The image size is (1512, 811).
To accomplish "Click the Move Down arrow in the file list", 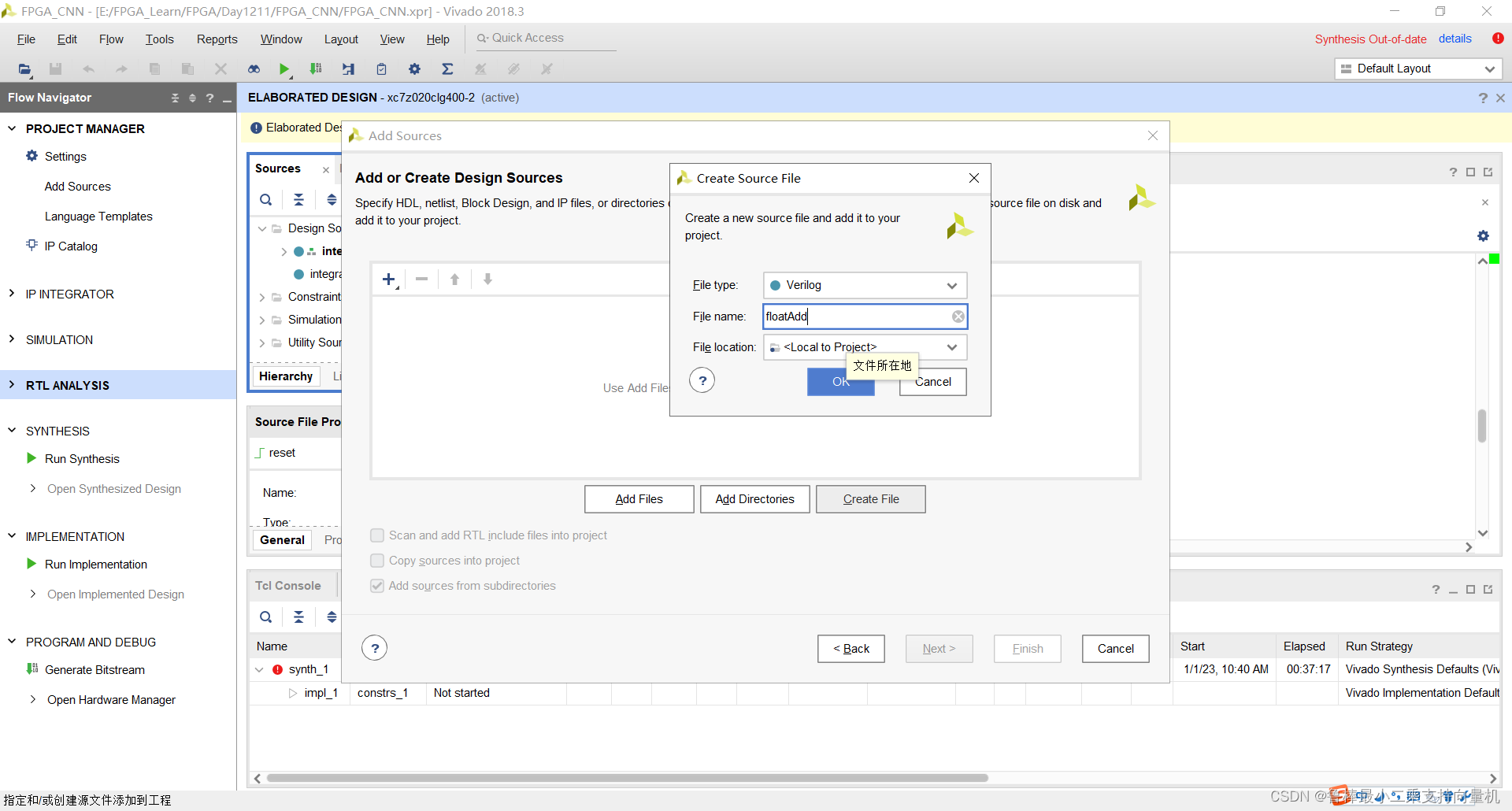I will pos(488,280).
